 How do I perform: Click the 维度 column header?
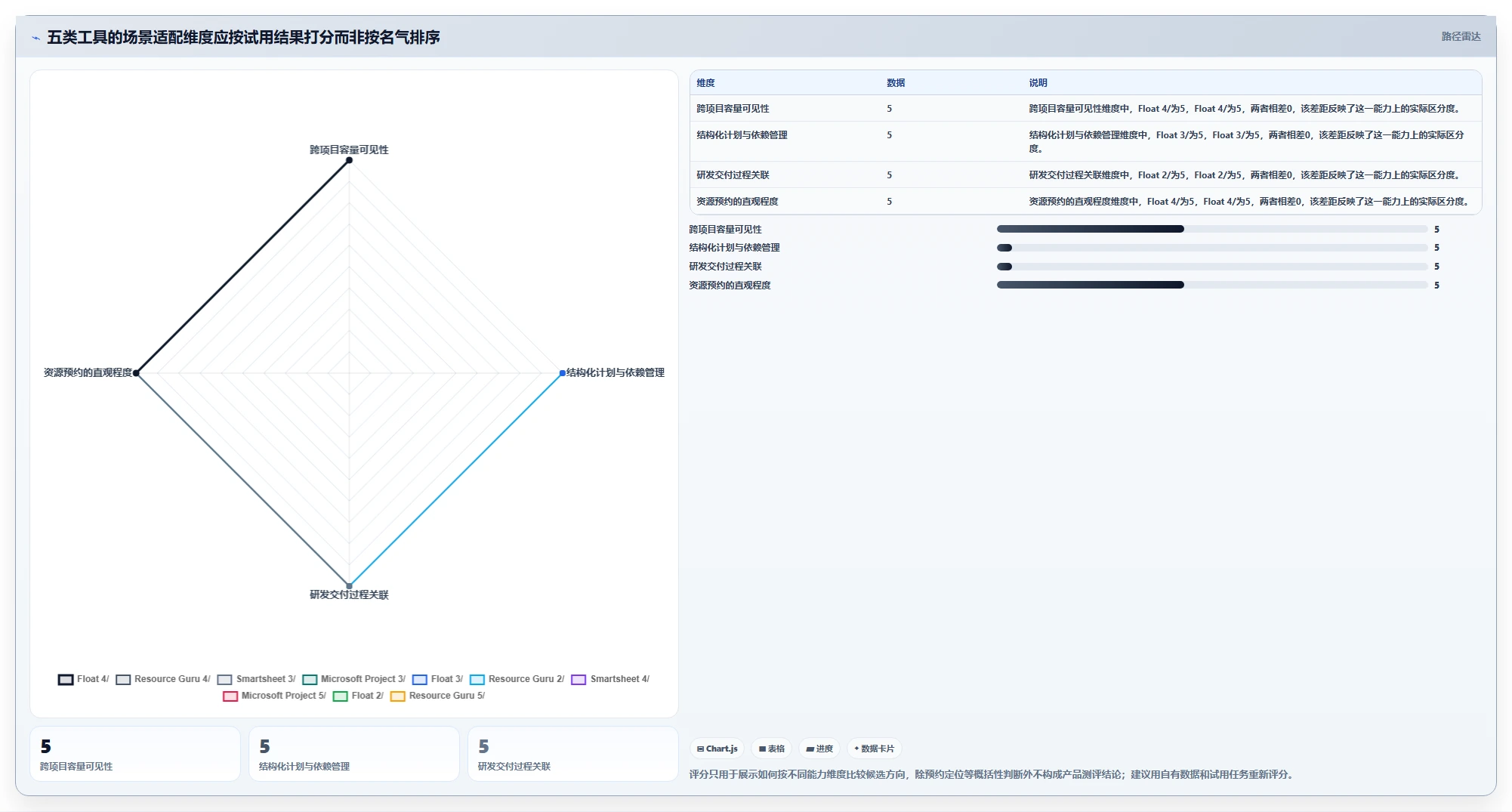point(705,83)
